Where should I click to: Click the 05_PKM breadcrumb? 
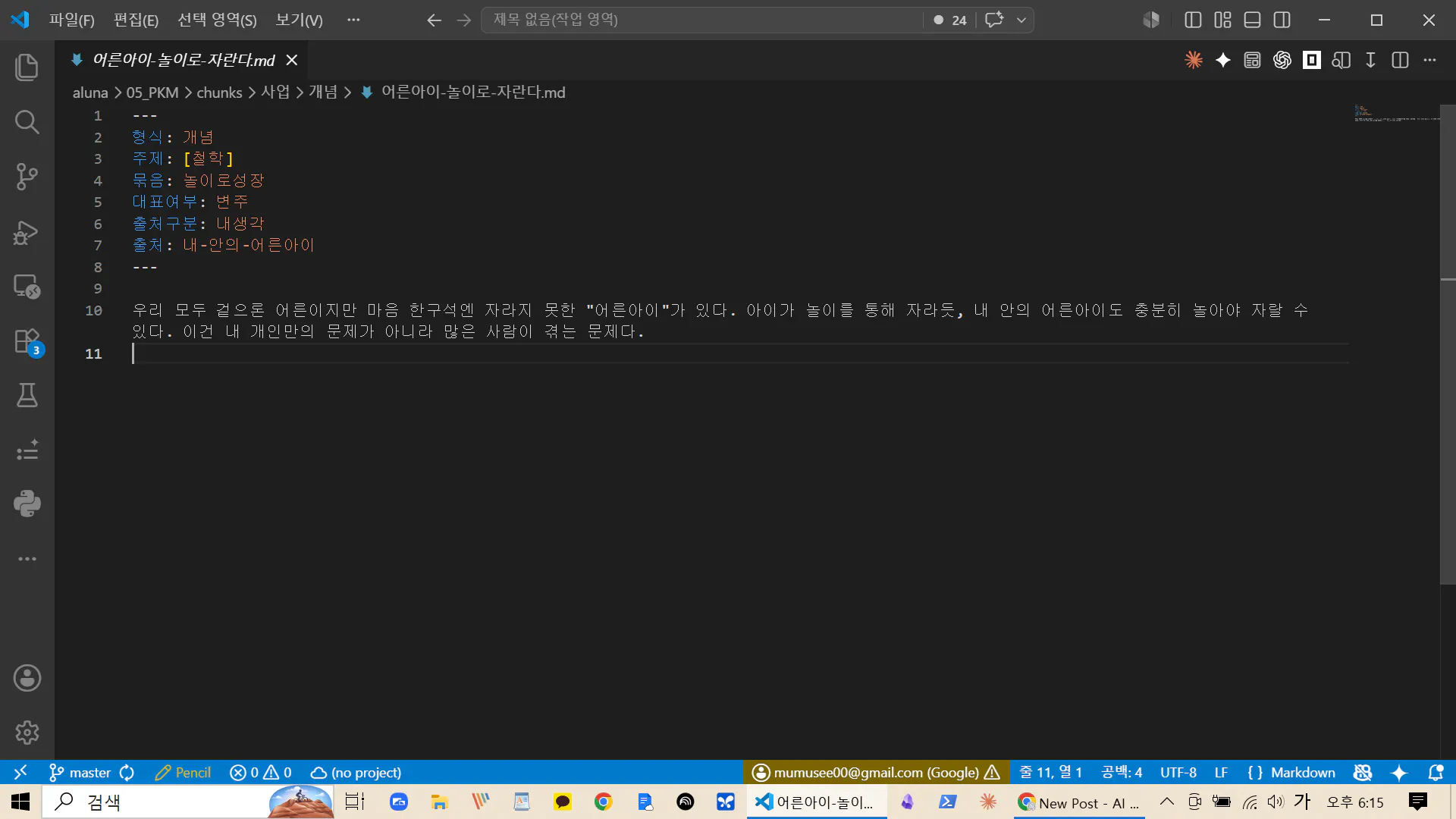(x=152, y=93)
